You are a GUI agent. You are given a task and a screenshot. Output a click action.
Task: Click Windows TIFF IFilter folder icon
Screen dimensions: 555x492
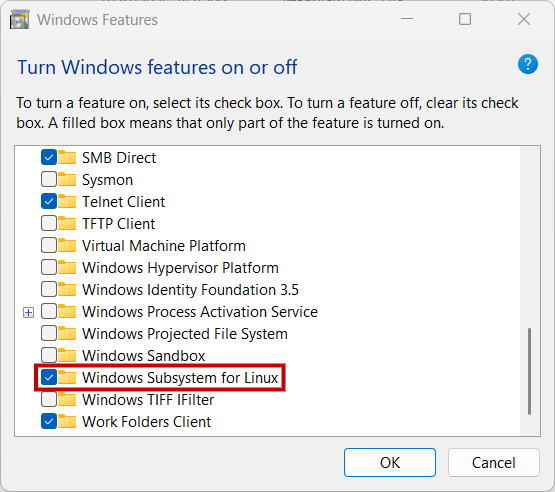click(x=67, y=399)
